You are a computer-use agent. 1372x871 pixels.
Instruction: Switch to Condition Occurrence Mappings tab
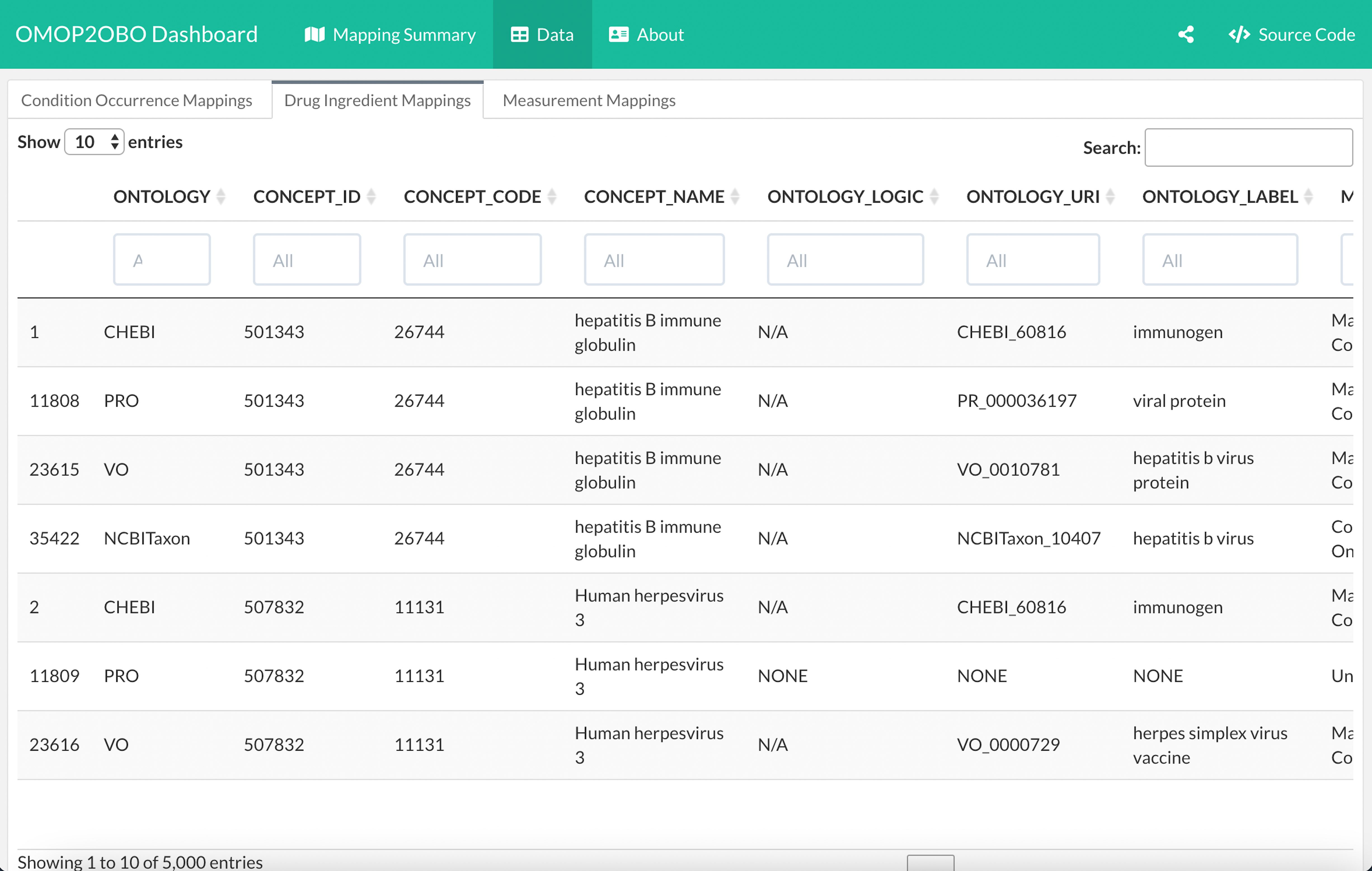click(x=137, y=100)
